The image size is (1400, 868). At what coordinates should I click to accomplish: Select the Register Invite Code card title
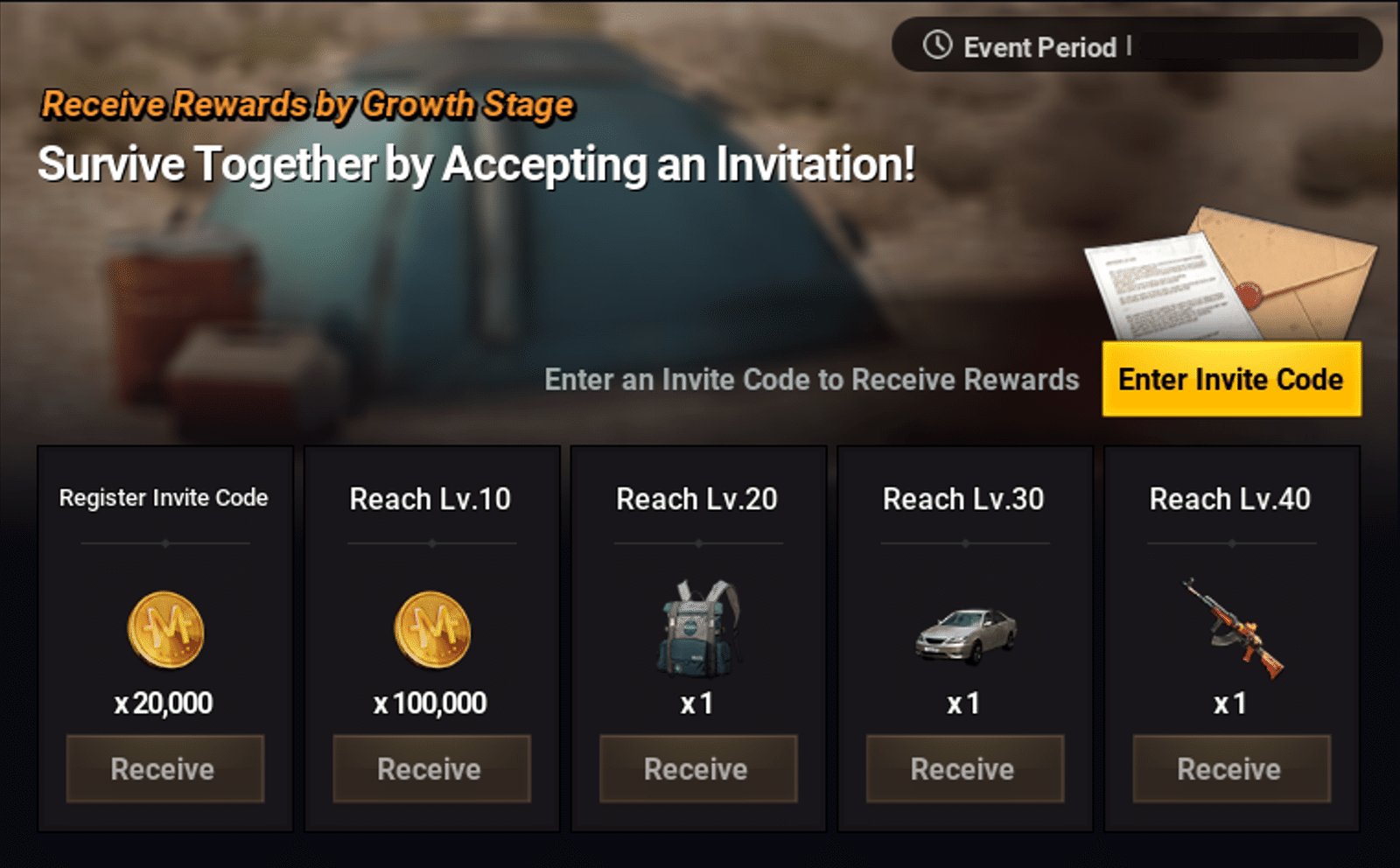pyautogui.click(x=164, y=498)
